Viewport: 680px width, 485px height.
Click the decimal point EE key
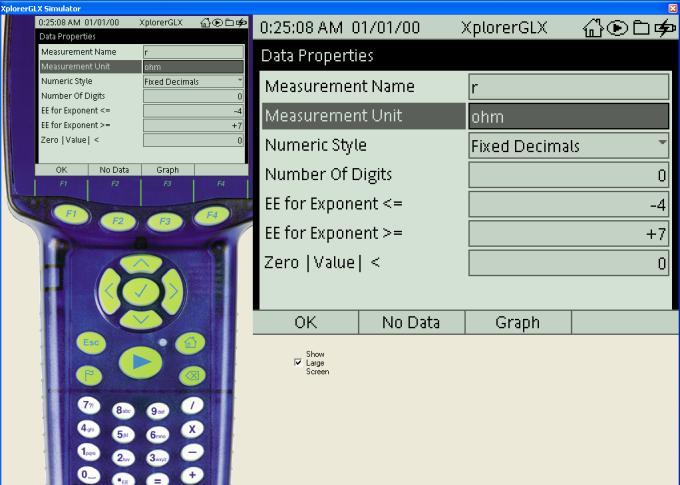(123, 480)
